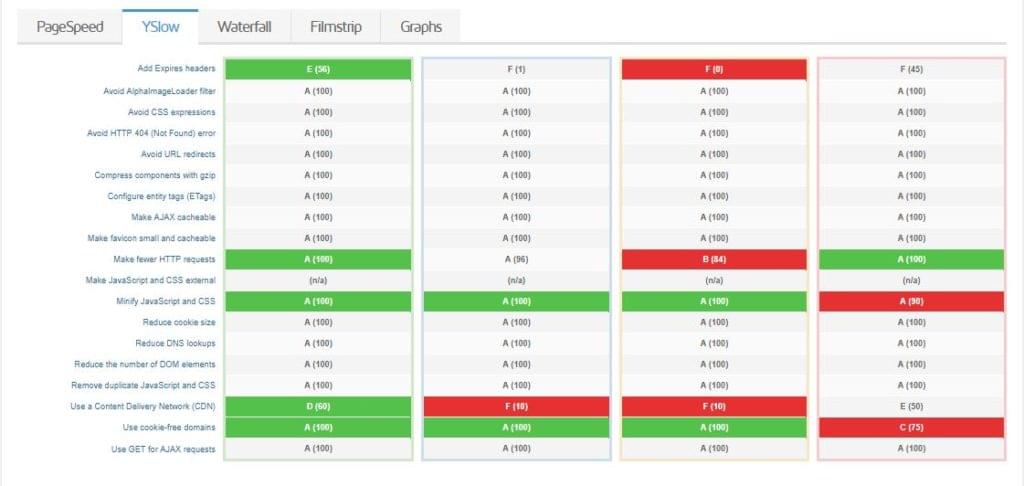Open Avoid CSS expressions rule

click(172, 111)
